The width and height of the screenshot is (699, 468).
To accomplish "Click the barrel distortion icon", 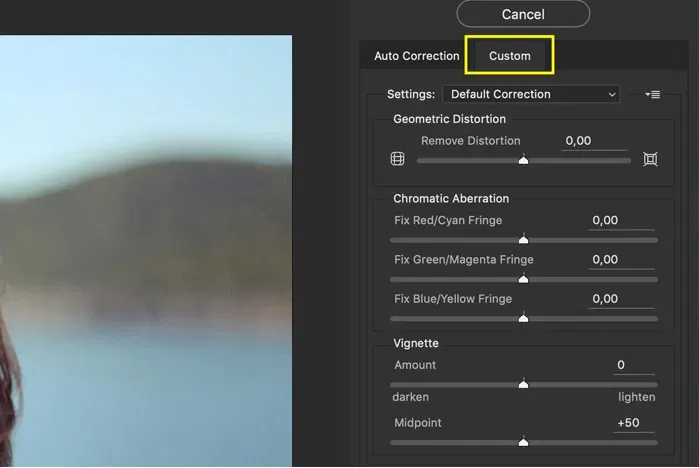I will coord(397,159).
